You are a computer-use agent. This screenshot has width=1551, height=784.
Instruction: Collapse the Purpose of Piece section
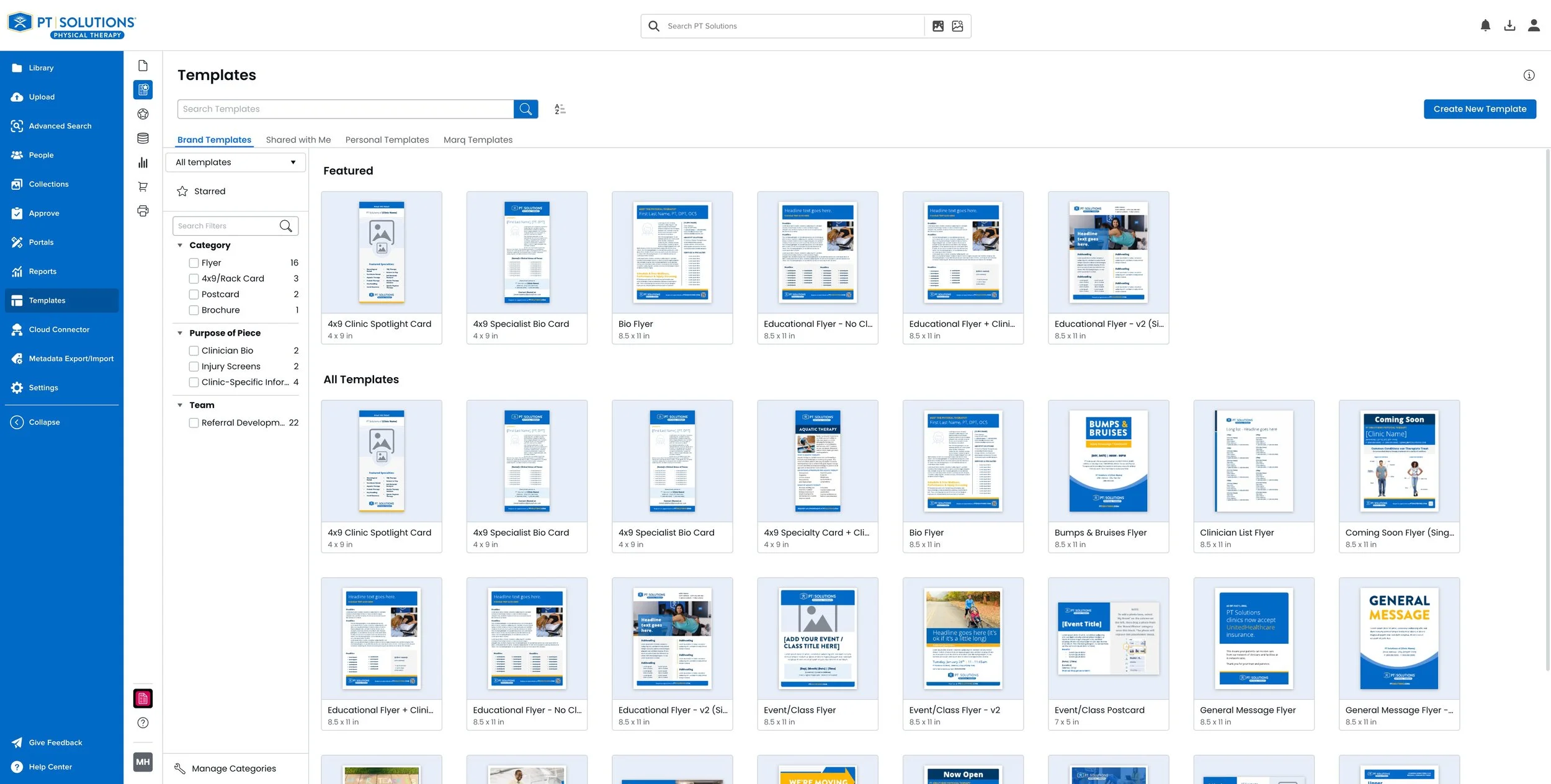[180, 333]
